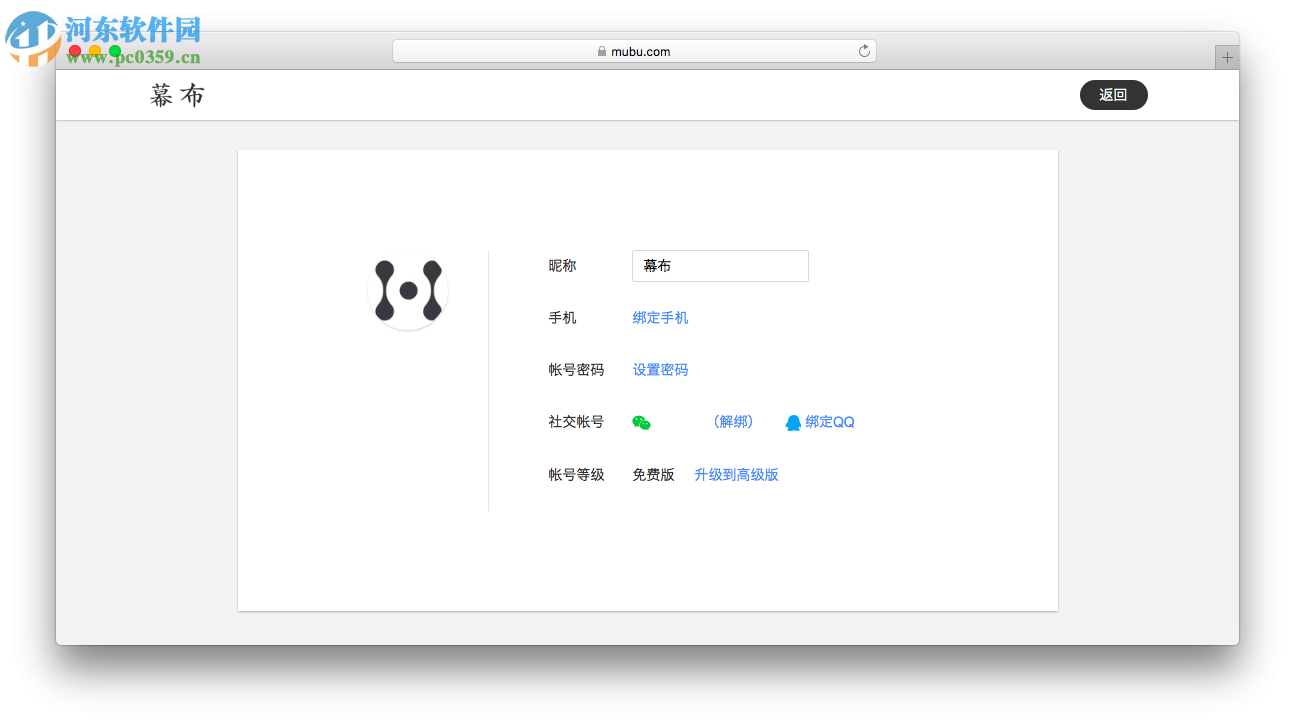Click the 帐号密码 label
Screen dimensions: 1295x725
[x=576, y=370]
